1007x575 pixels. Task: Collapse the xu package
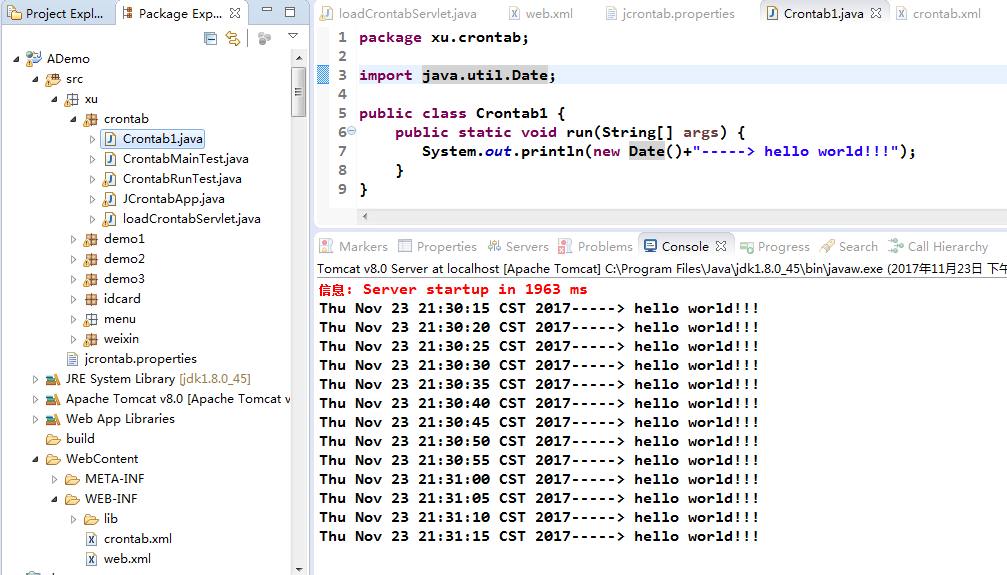coord(55,99)
